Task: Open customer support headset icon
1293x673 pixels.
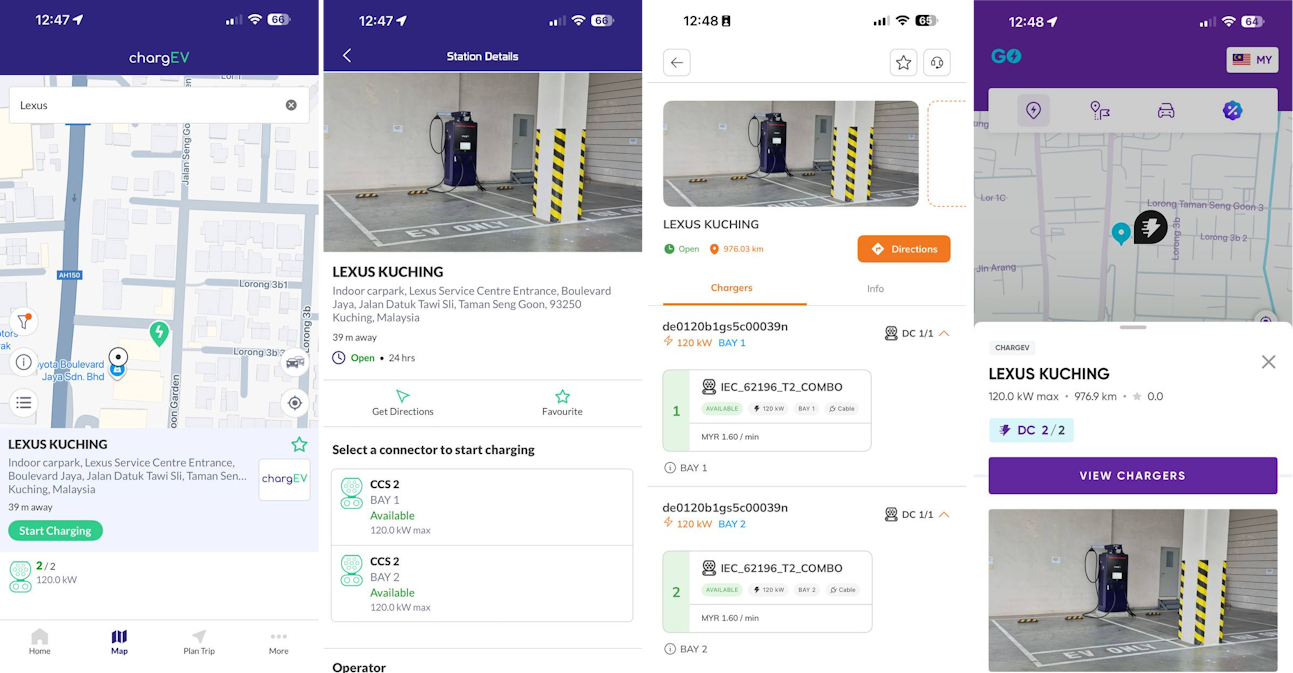Action: [x=936, y=63]
